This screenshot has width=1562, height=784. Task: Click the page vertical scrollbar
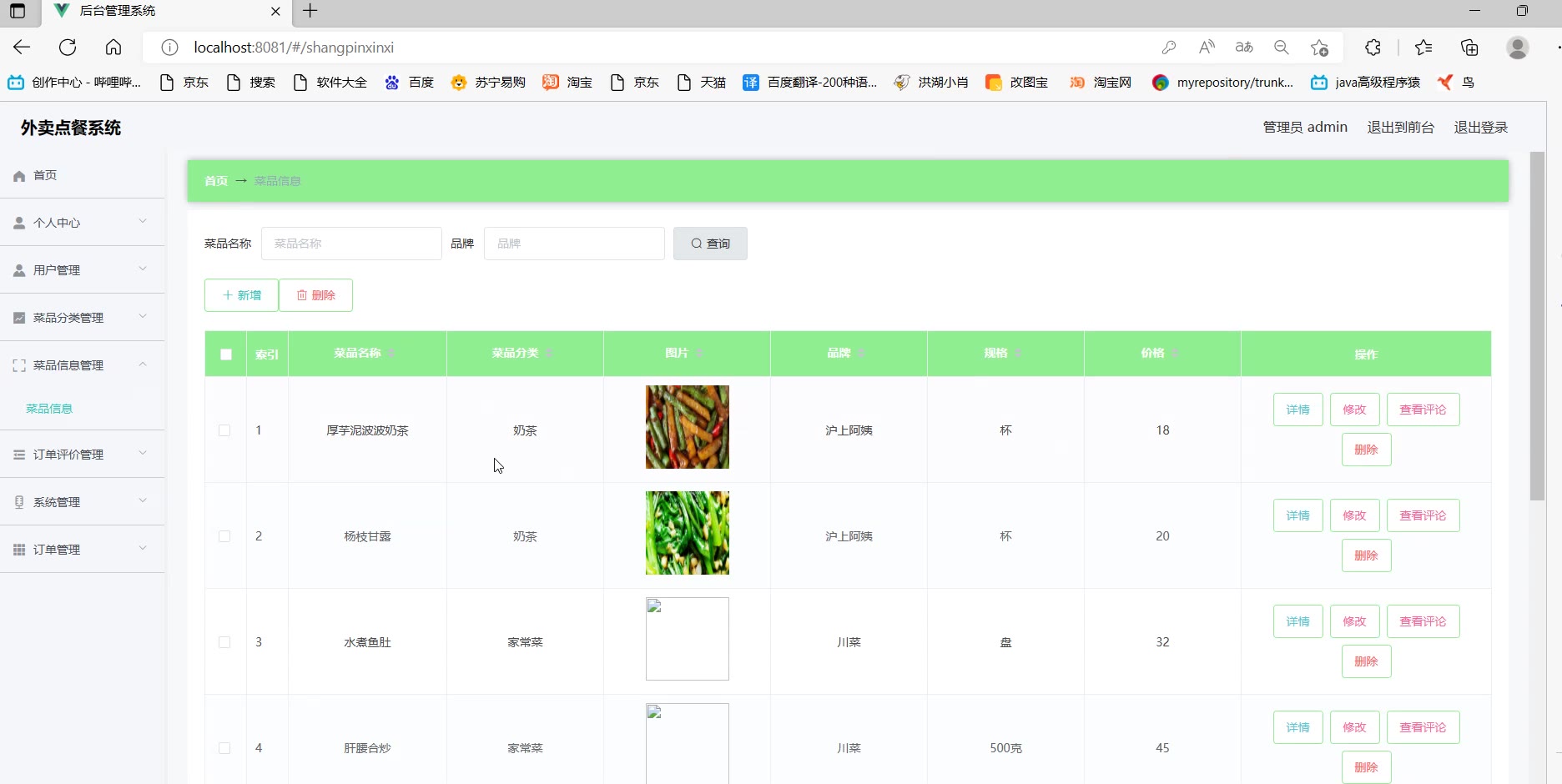click(x=1537, y=326)
